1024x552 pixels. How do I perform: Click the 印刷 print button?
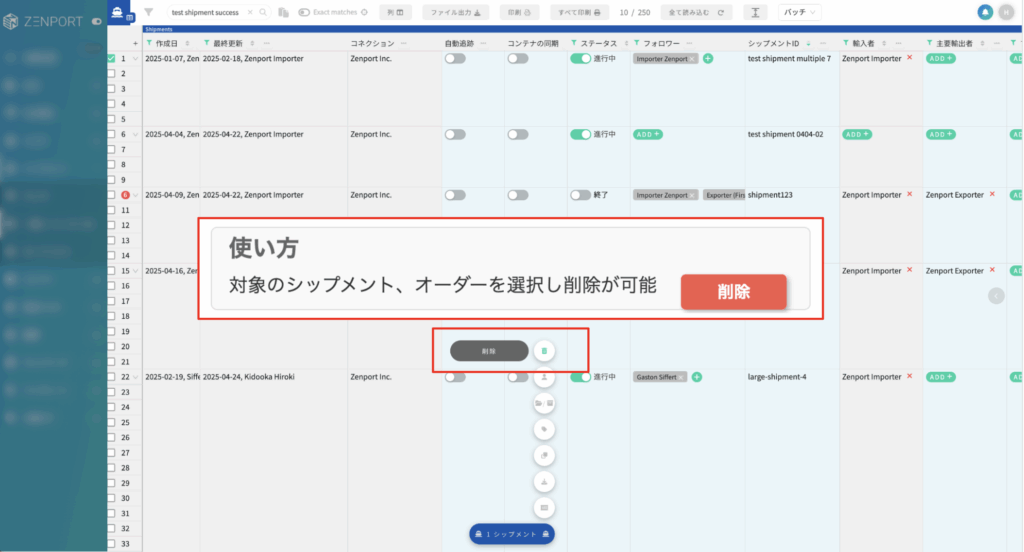pos(519,12)
